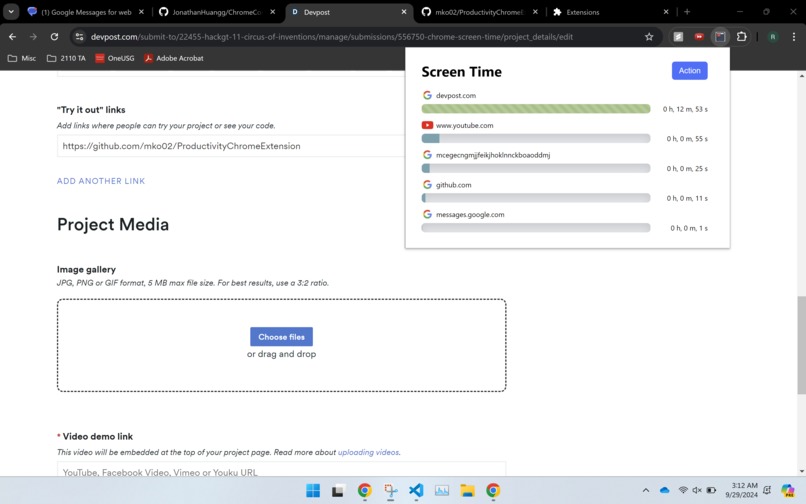Open the Extensions puzzle-piece menu
The image size is (806, 504).
pyautogui.click(x=742, y=37)
